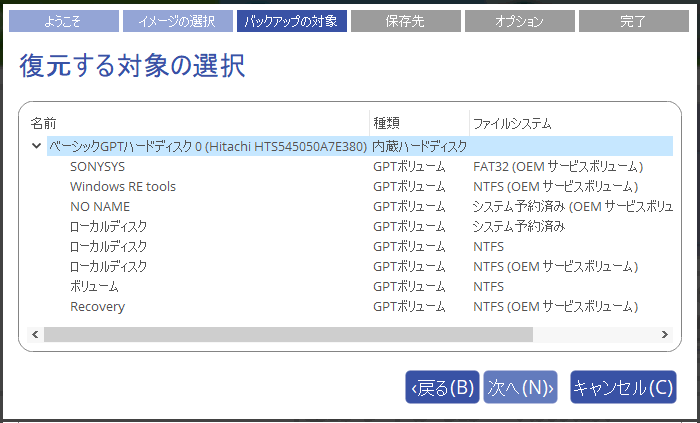Image resolution: width=700 pixels, height=423 pixels.
Task: Switch to the イメージの選択 step tab
Action: 176,21
